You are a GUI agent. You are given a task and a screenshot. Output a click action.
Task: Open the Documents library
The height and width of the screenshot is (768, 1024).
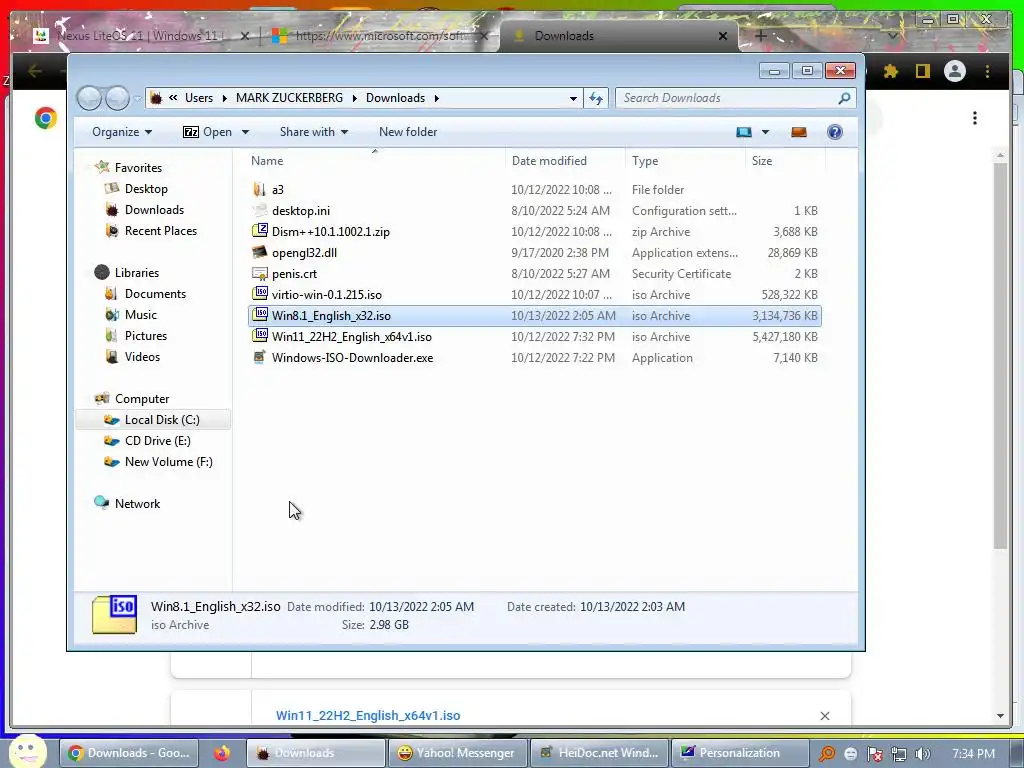[x=155, y=293]
